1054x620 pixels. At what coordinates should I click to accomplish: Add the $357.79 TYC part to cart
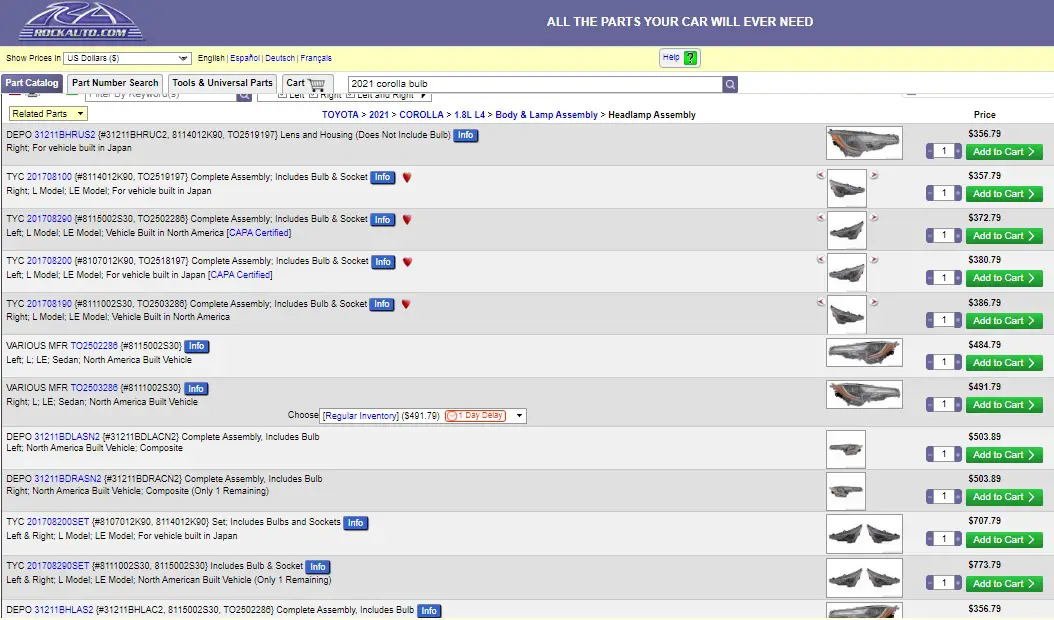pos(1004,194)
